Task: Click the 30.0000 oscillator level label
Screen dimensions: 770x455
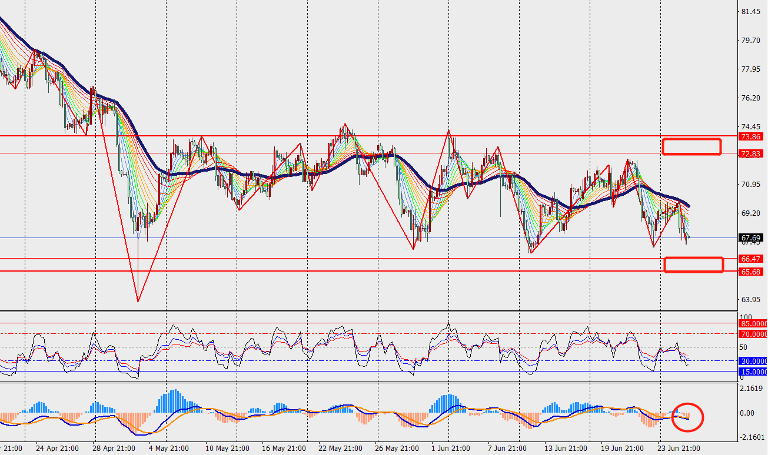Action: [x=754, y=361]
